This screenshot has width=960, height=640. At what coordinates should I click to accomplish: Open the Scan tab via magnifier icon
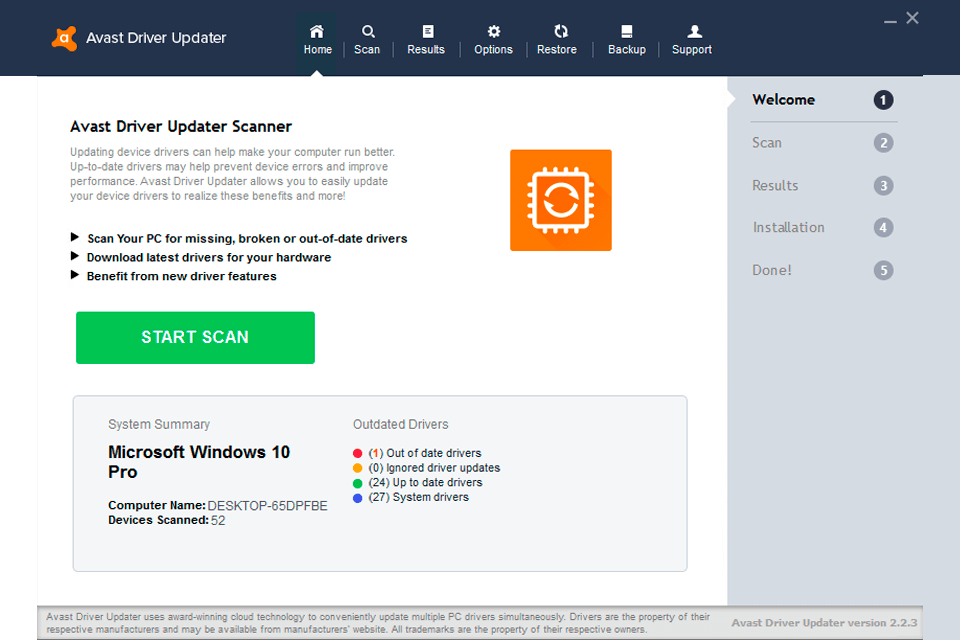point(367,31)
